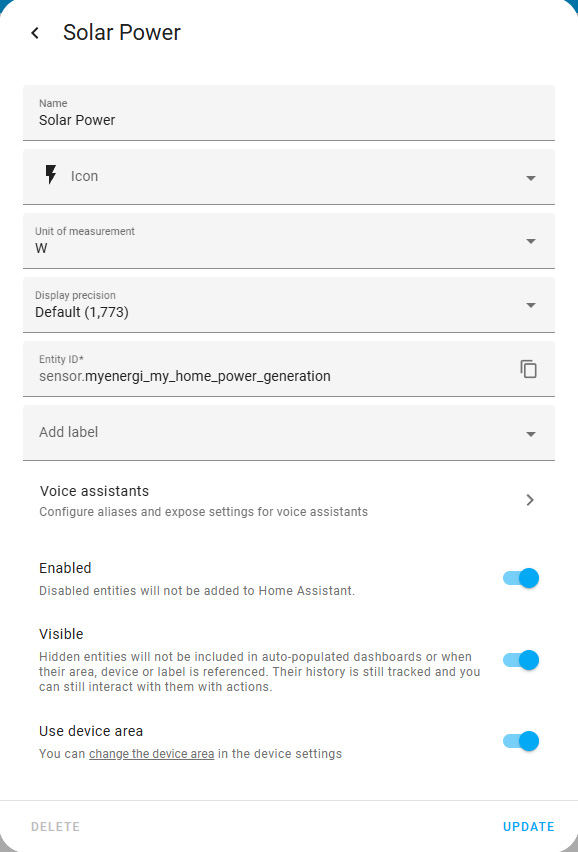Click the DELETE button
Screen dimensions: 578x852
55,826
